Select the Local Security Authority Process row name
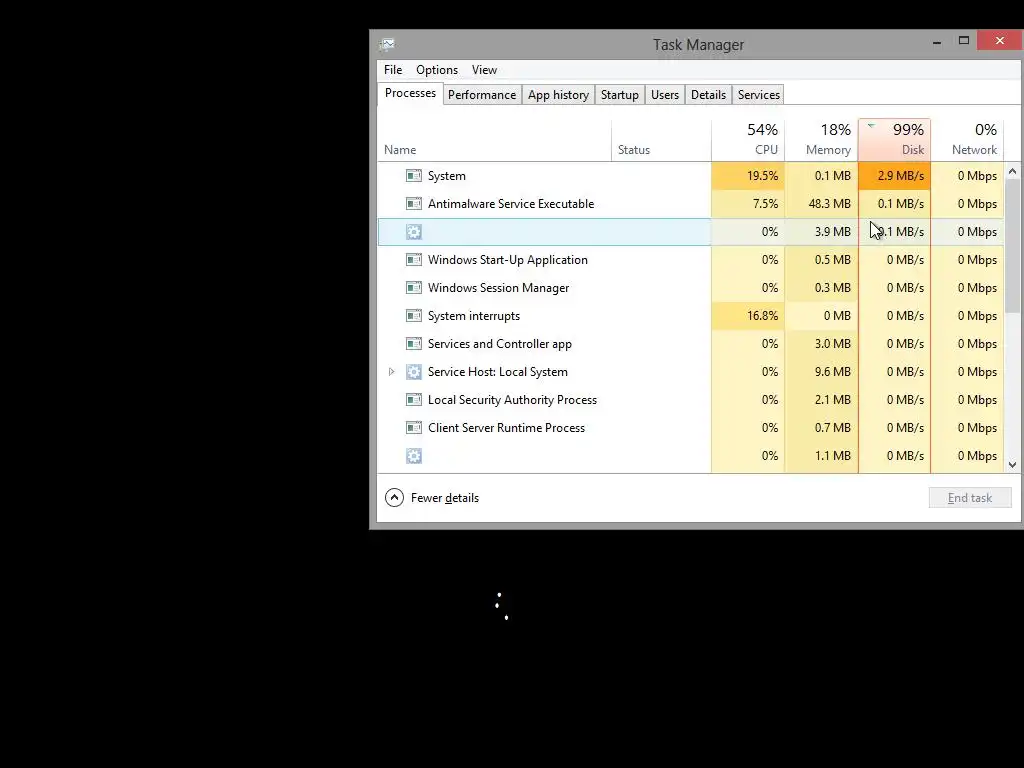The height and width of the screenshot is (768, 1024). pyautogui.click(x=512, y=400)
